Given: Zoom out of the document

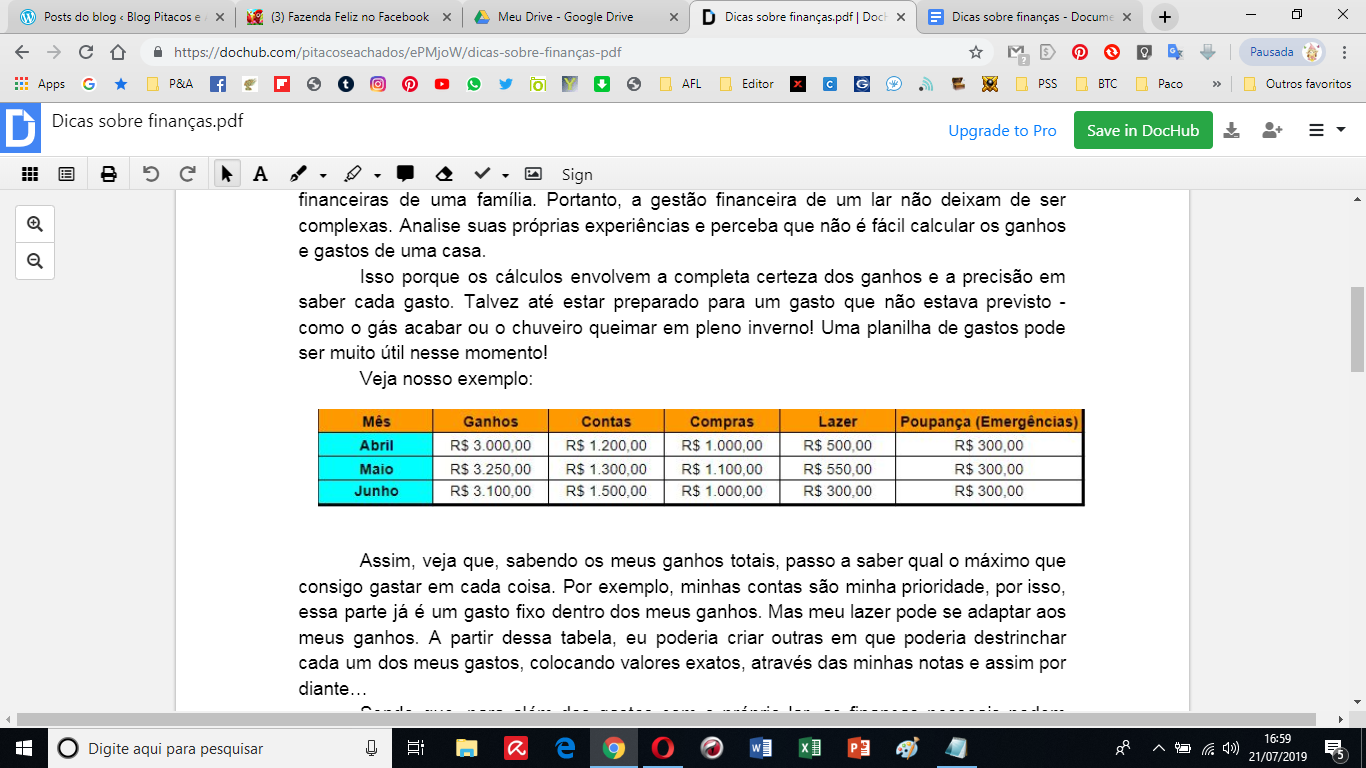Looking at the screenshot, I should (35, 261).
